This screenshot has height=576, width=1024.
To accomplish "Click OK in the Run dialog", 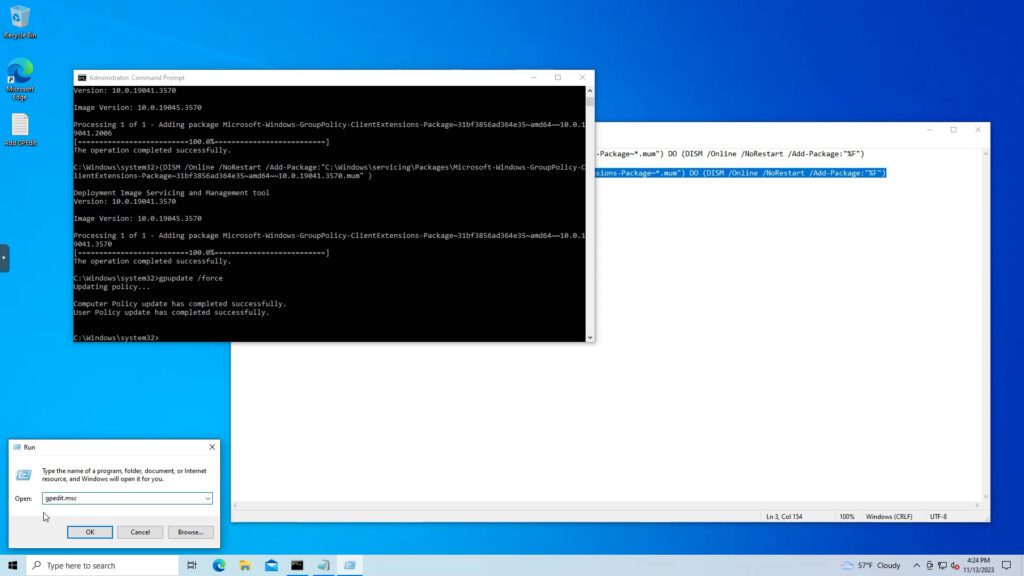I will pos(89,532).
